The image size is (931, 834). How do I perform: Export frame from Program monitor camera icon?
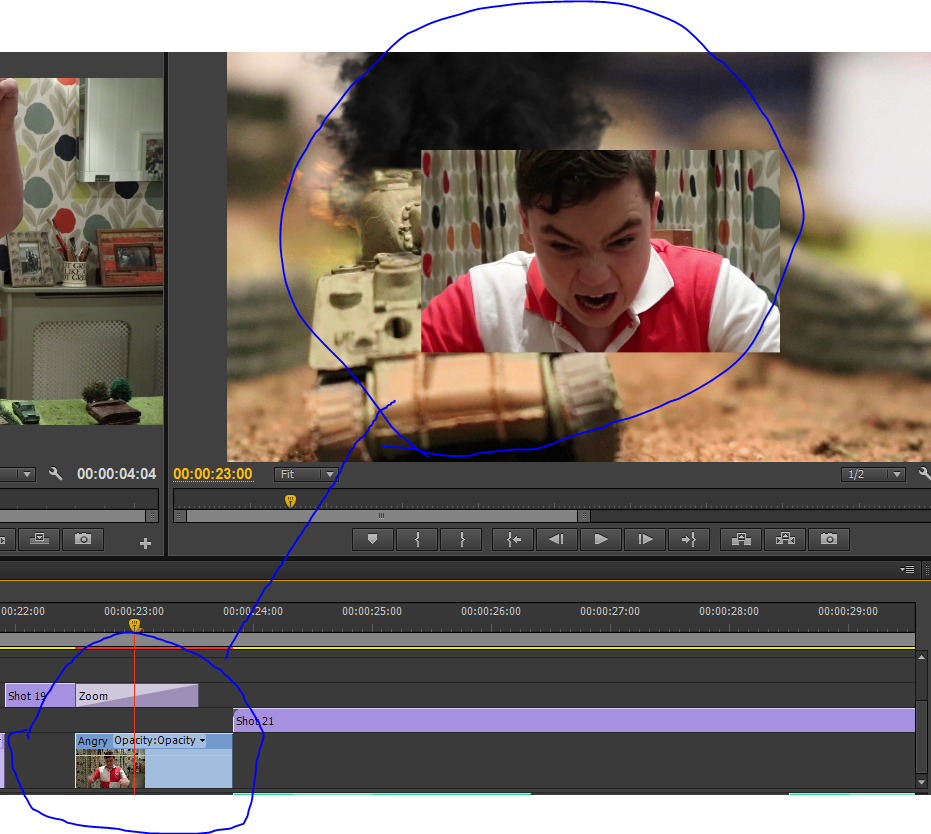click(x=829, y=539)
